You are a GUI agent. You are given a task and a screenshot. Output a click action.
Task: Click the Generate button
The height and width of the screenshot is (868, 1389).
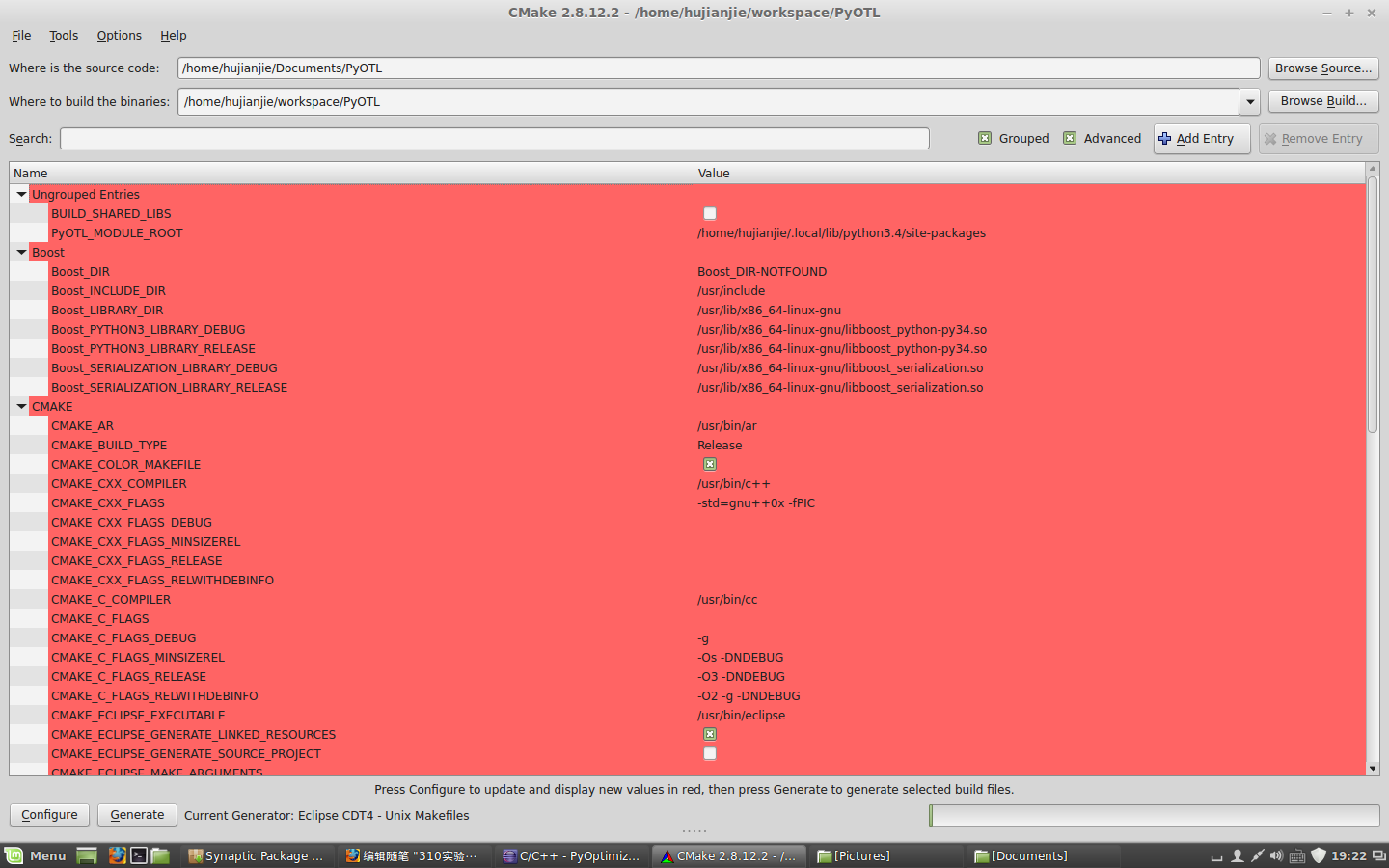pyautogui.click(x=137, y=815)
